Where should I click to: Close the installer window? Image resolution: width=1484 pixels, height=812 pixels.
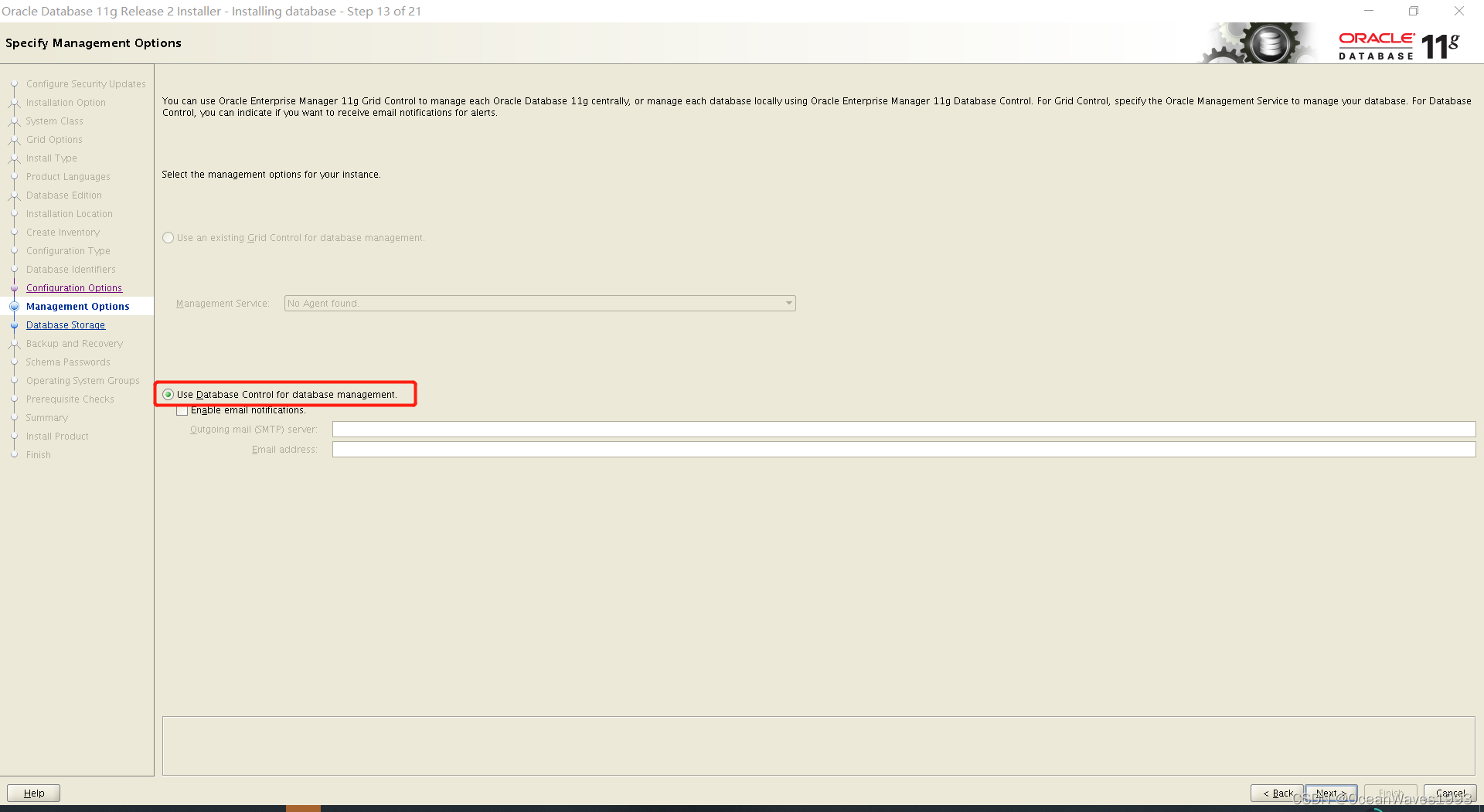1459,11
